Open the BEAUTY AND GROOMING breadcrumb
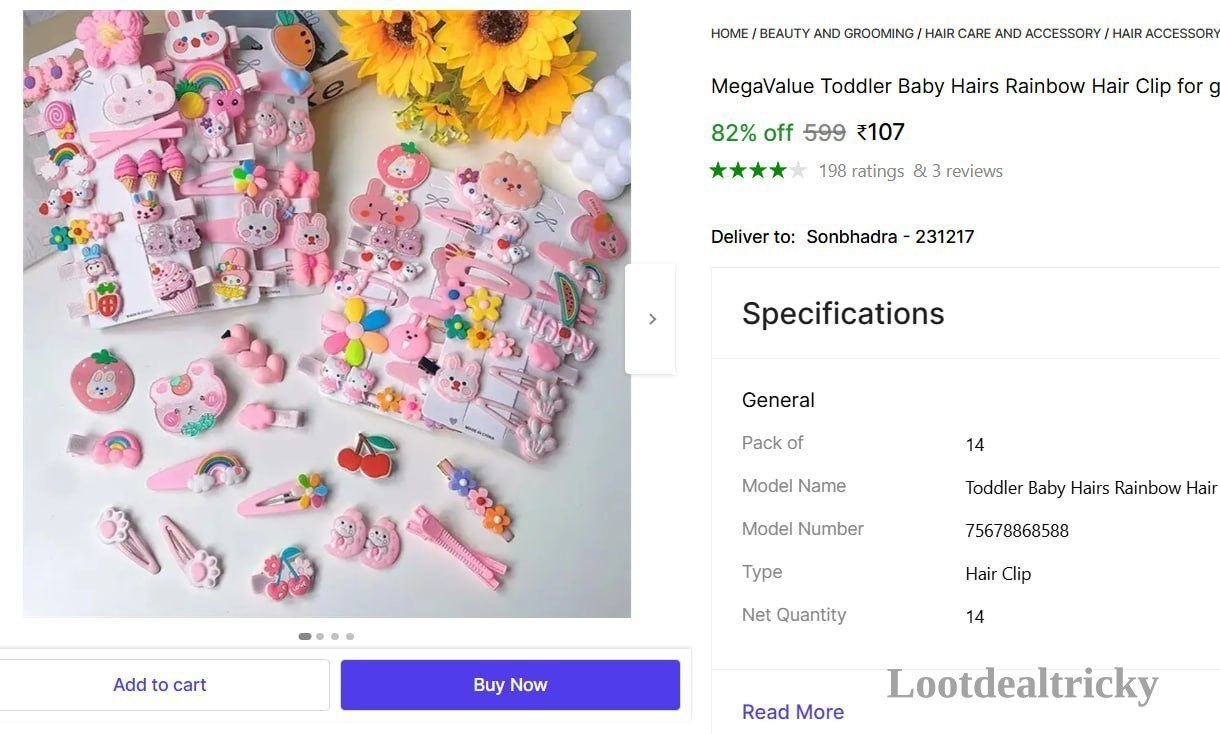Image resolution: width=1220 pixels, height=734 pixels. tap(837, 33)
